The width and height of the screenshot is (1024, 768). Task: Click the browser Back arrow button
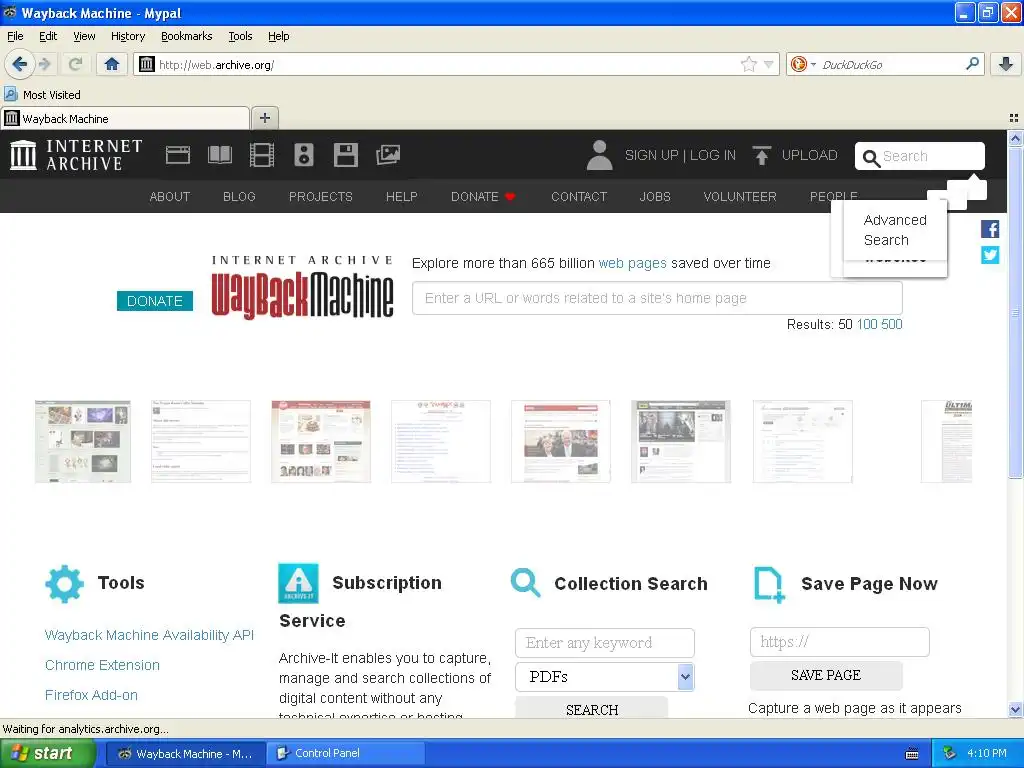click(20, 64)
